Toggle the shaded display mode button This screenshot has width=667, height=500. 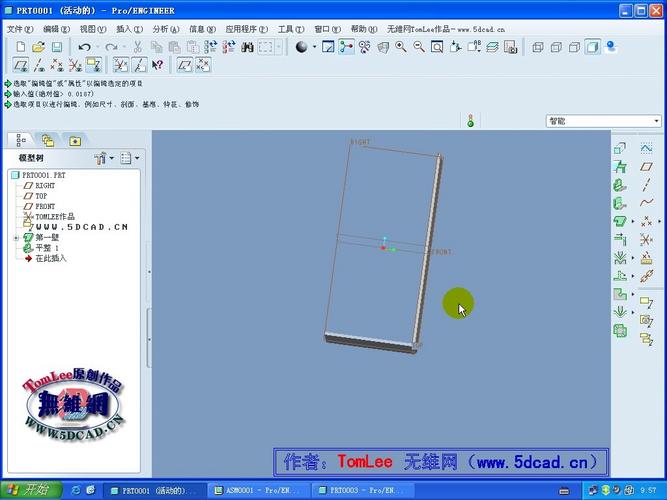pos(593,47)
